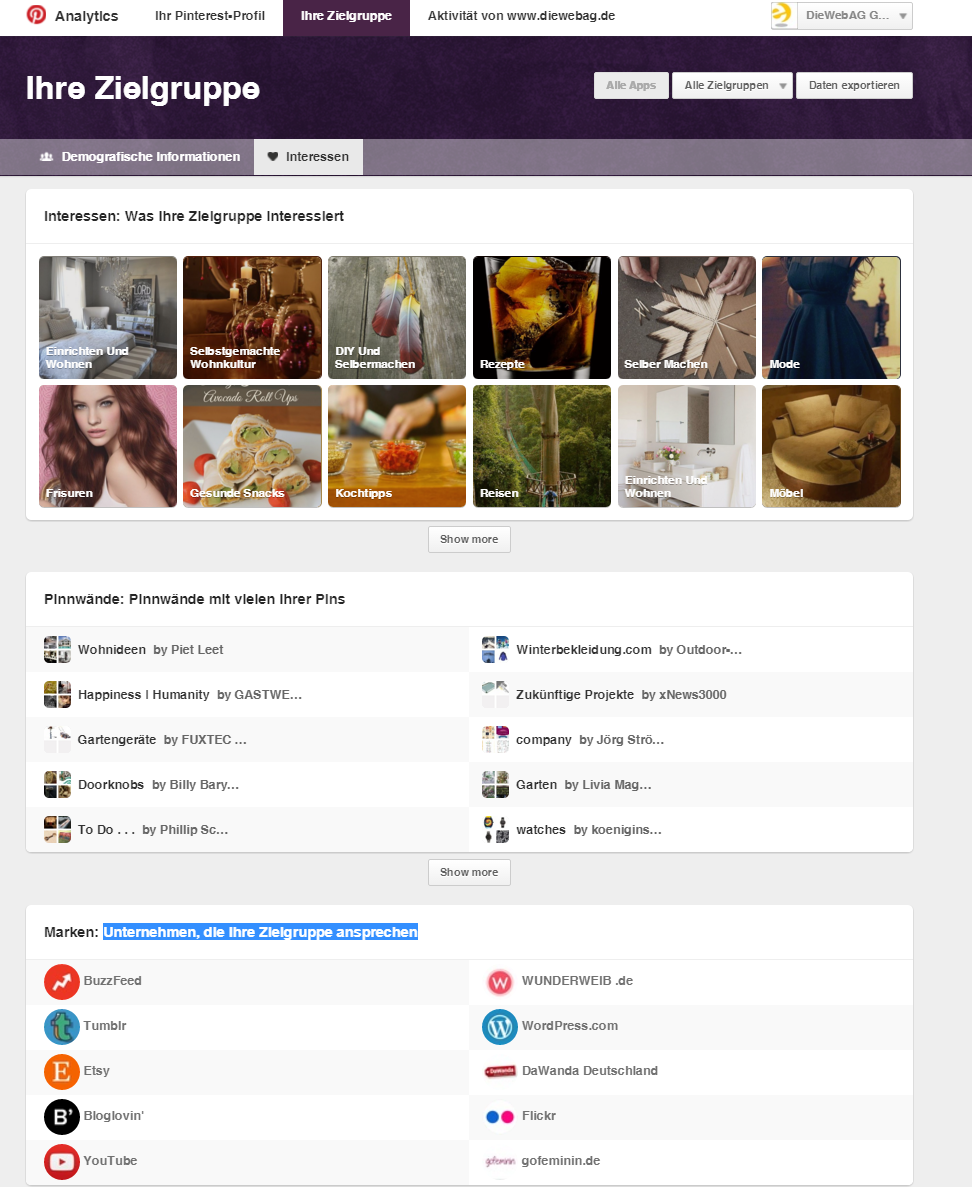
Task: Click the DaWanda Deutschland brand name
Action: tap(590, 1071)
